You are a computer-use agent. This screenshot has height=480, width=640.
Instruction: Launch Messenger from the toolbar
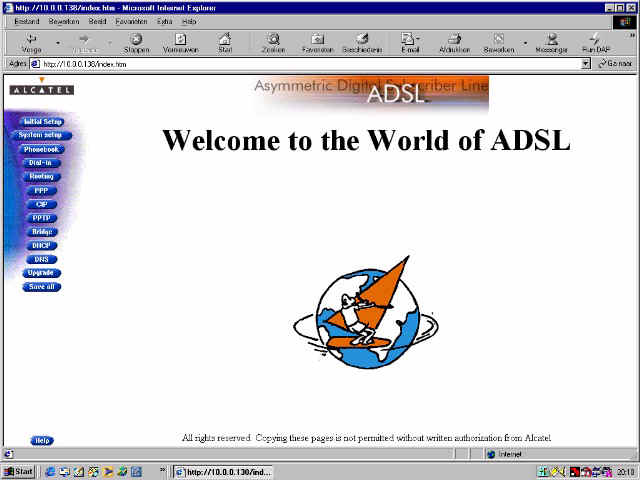coord(551,43)
